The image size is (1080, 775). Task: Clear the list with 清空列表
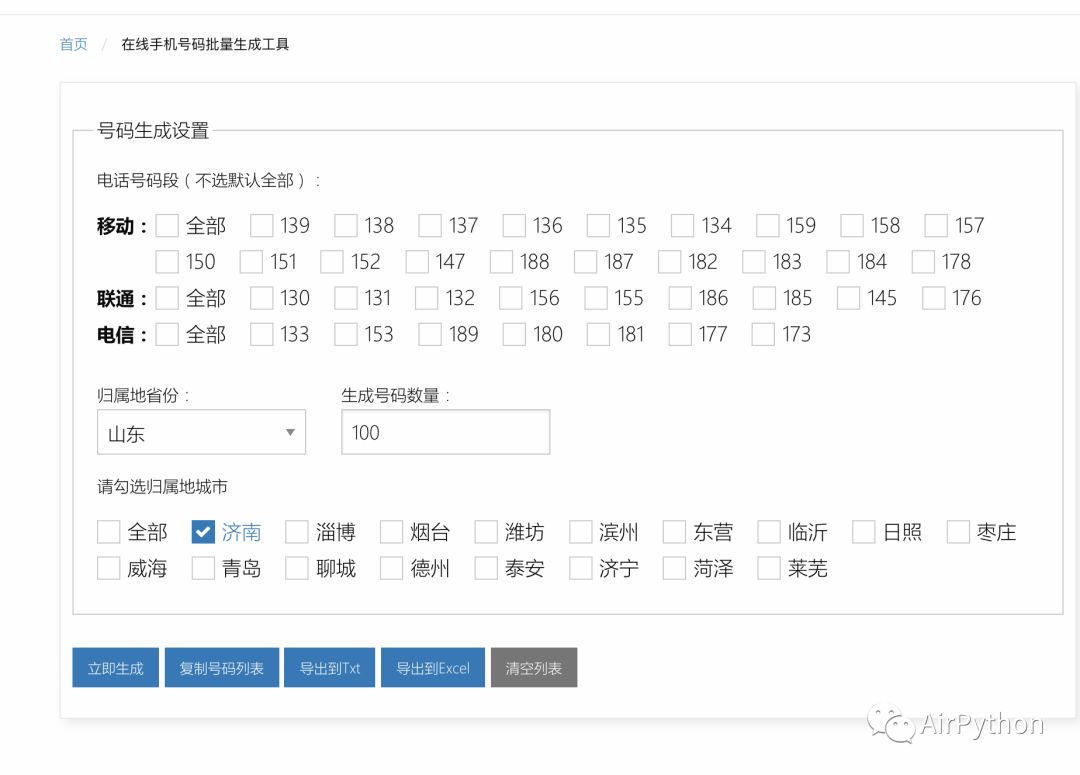click(534, 668)
